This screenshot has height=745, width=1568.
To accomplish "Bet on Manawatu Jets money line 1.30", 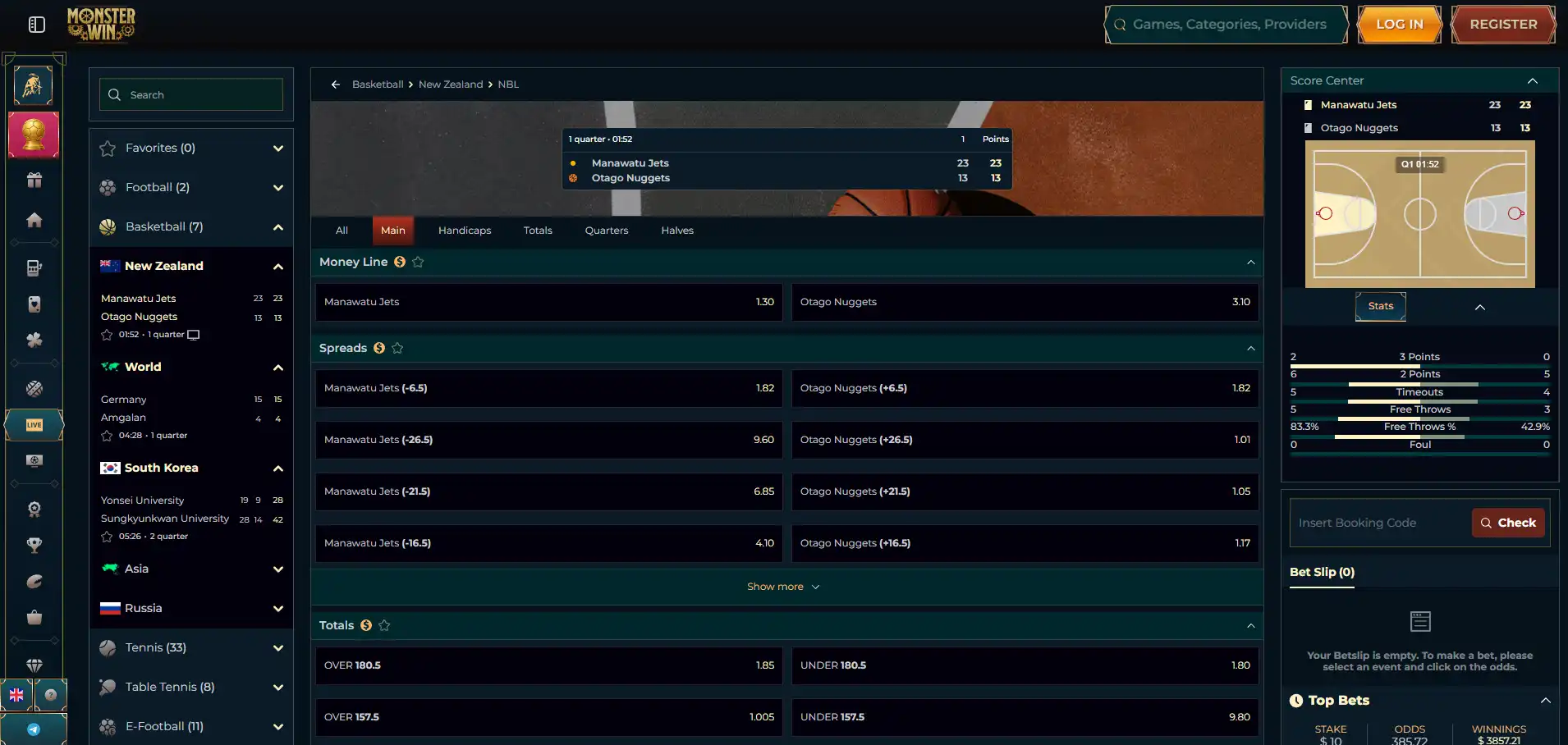I will click(549, 302).
